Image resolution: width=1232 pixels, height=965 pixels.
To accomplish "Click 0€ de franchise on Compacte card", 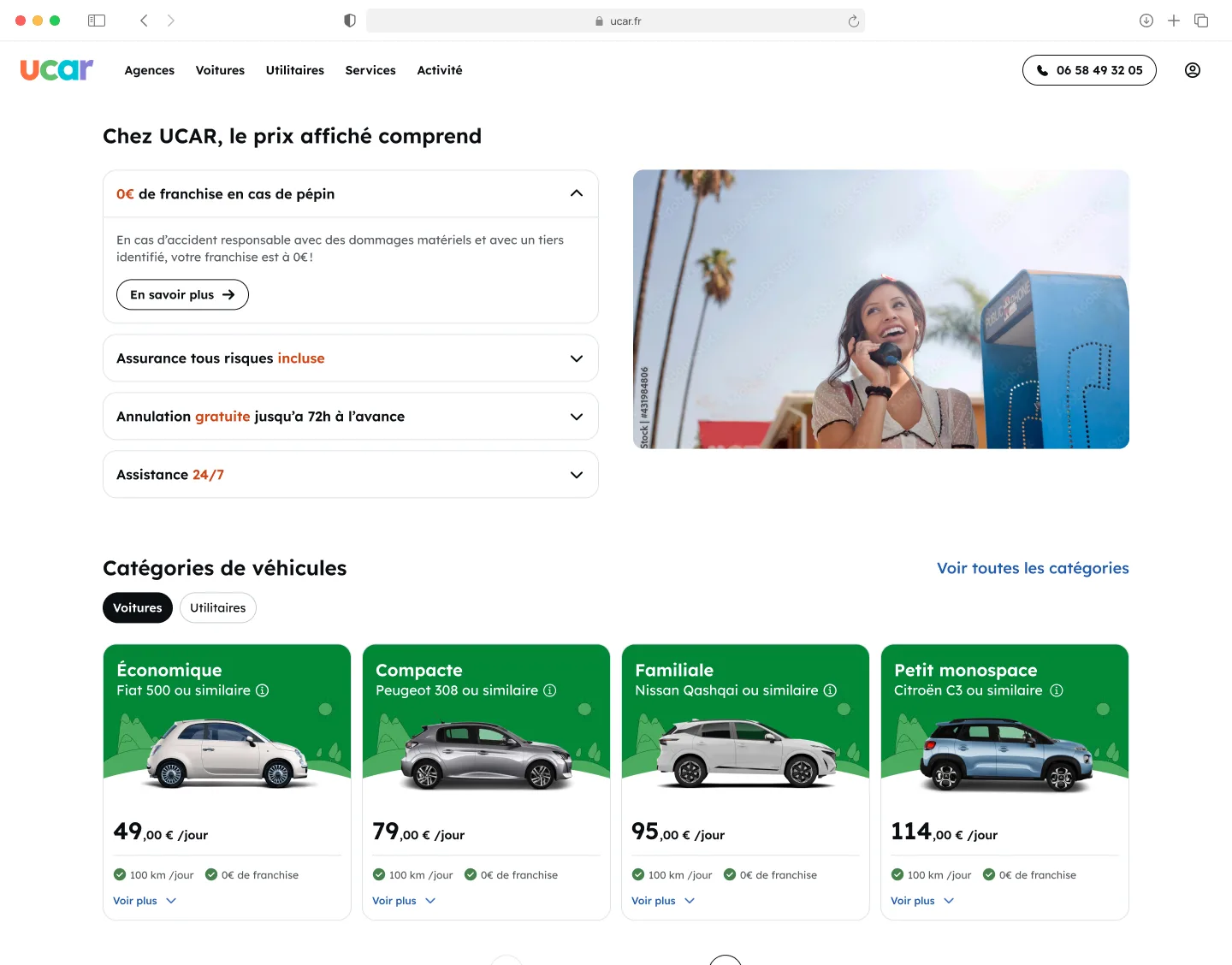I will [x=512, y=875].
